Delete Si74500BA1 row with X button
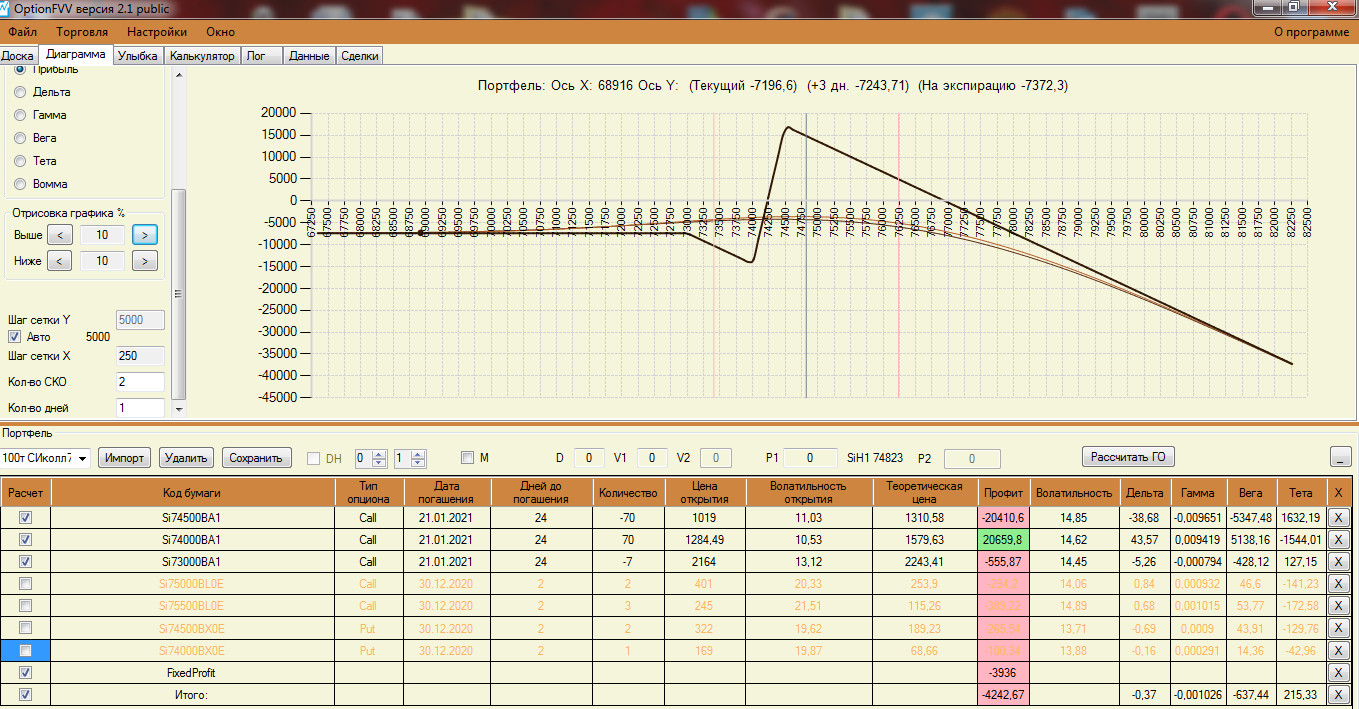1359x709 pixels. (x=1340, y=518)
